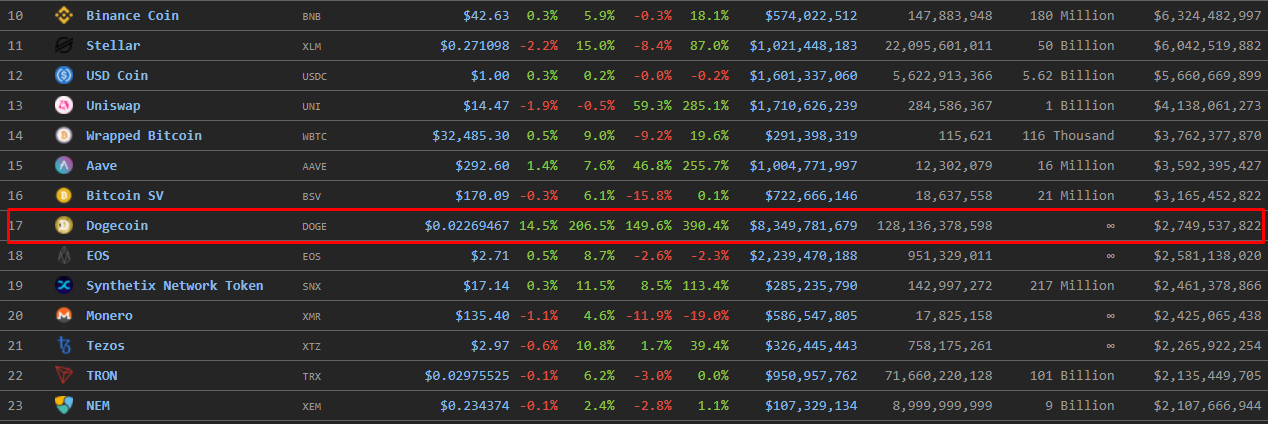Open the Synthetix Network Token link

[x=175, y=286]
